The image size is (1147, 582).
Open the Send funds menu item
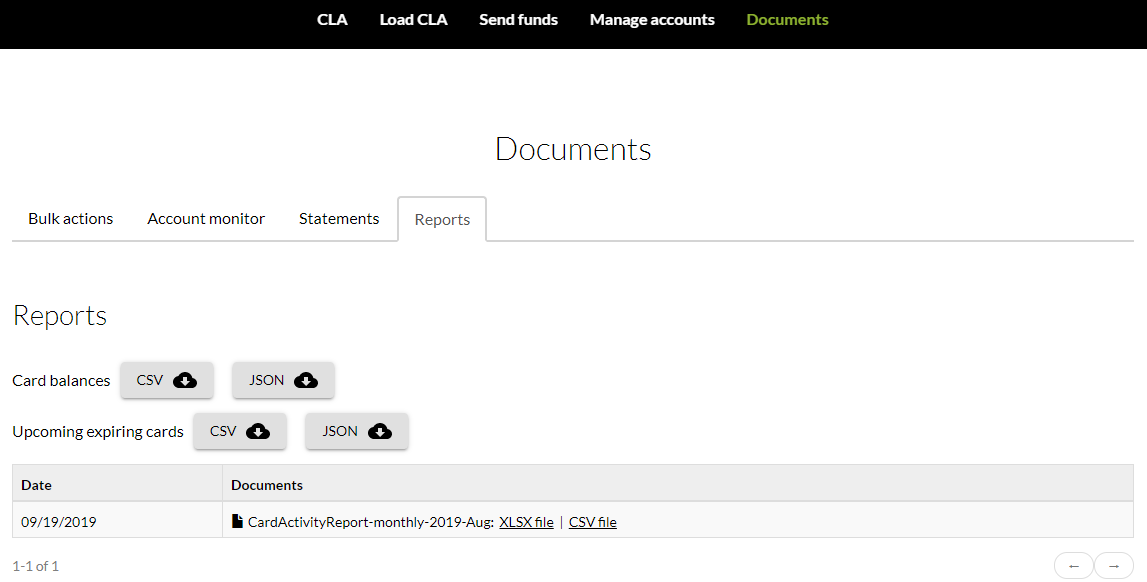[519, 20]
